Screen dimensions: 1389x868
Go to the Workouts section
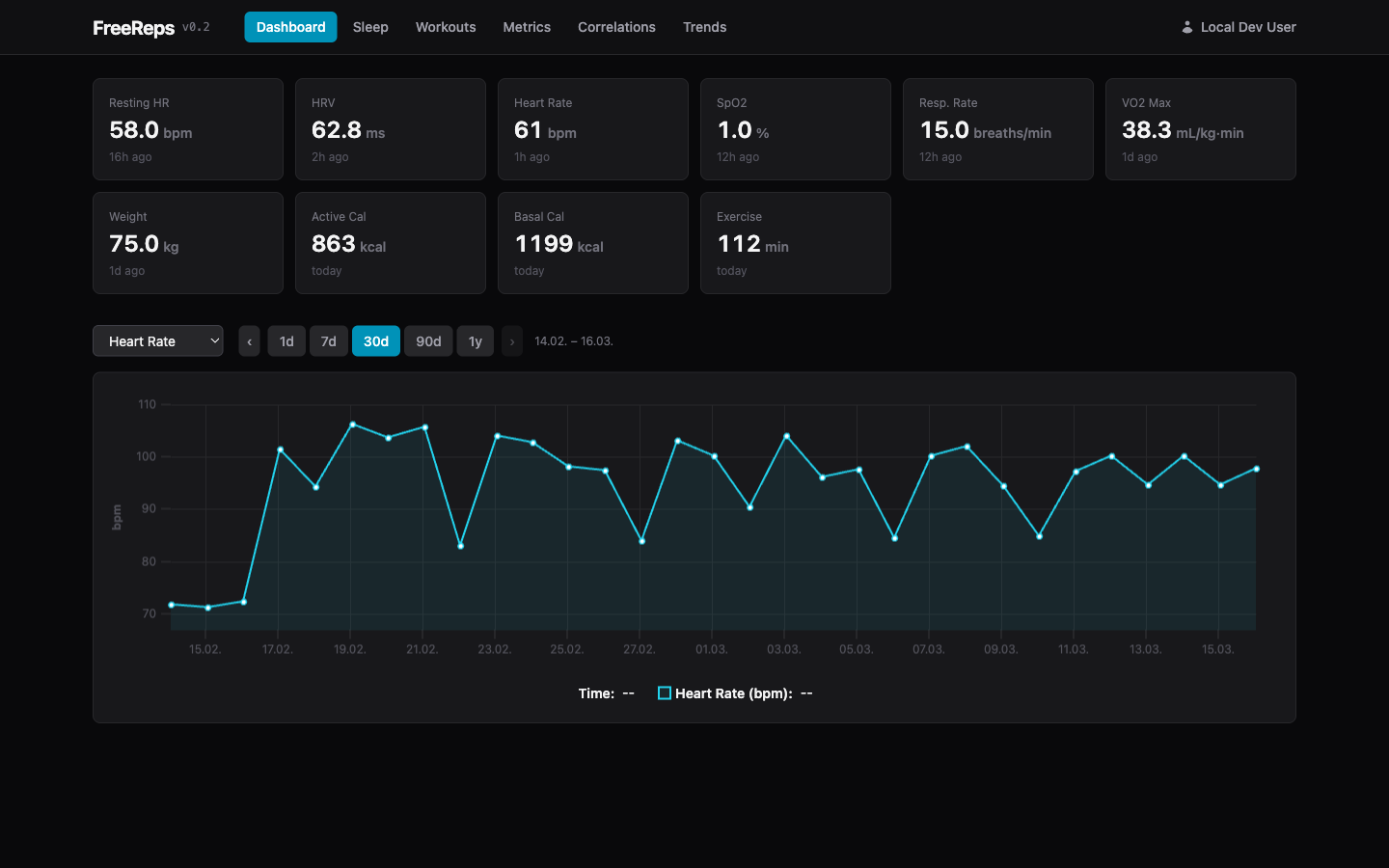445,27
